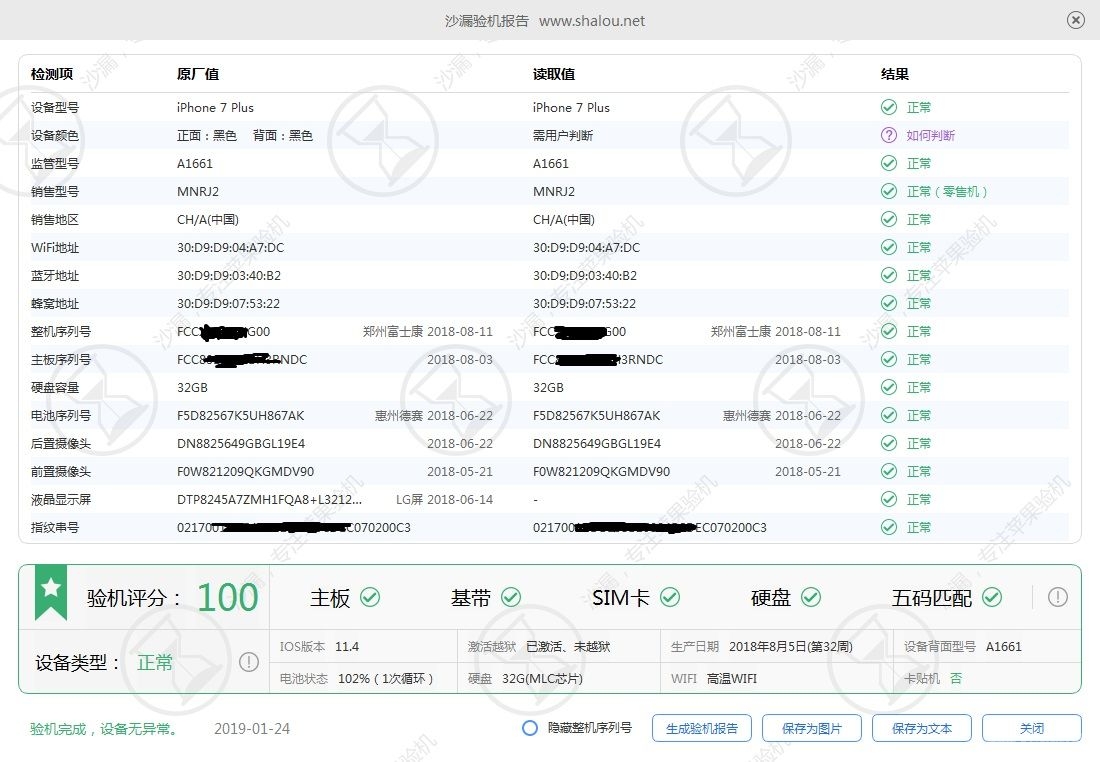This screenshot has height=762, width=1100.
Task: Select the 卡贴机 value 否
Action: 956,679
